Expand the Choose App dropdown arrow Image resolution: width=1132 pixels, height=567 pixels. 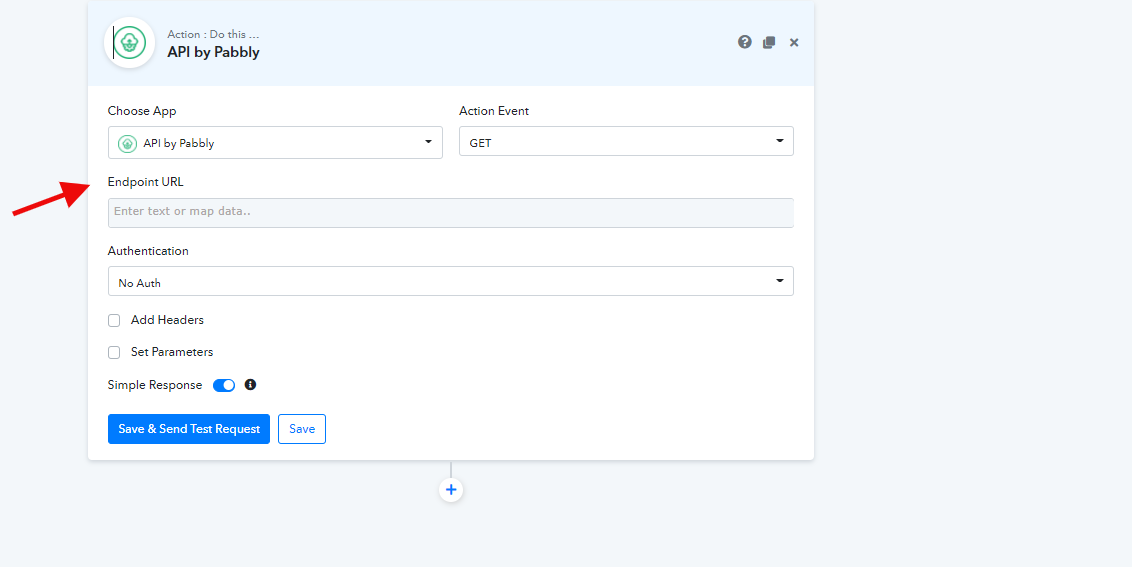click(x=429, y=142)
